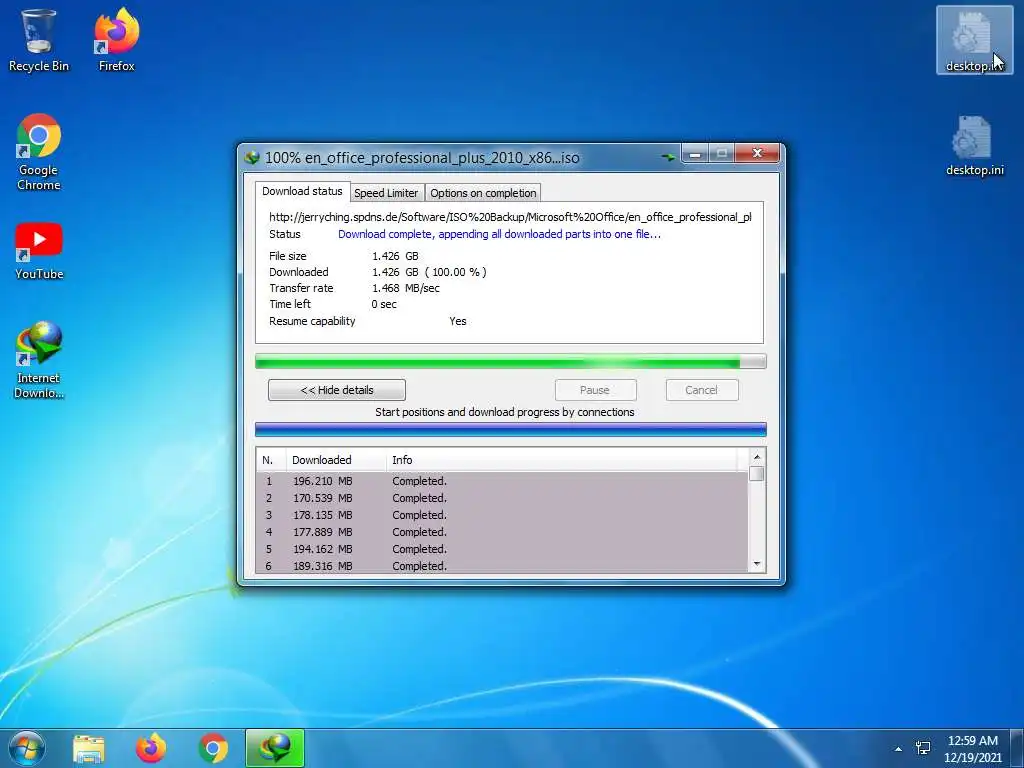Screen dimensions: 1024x768
Task: Click the 'Download complete, appending' status text
Action: 499,234
